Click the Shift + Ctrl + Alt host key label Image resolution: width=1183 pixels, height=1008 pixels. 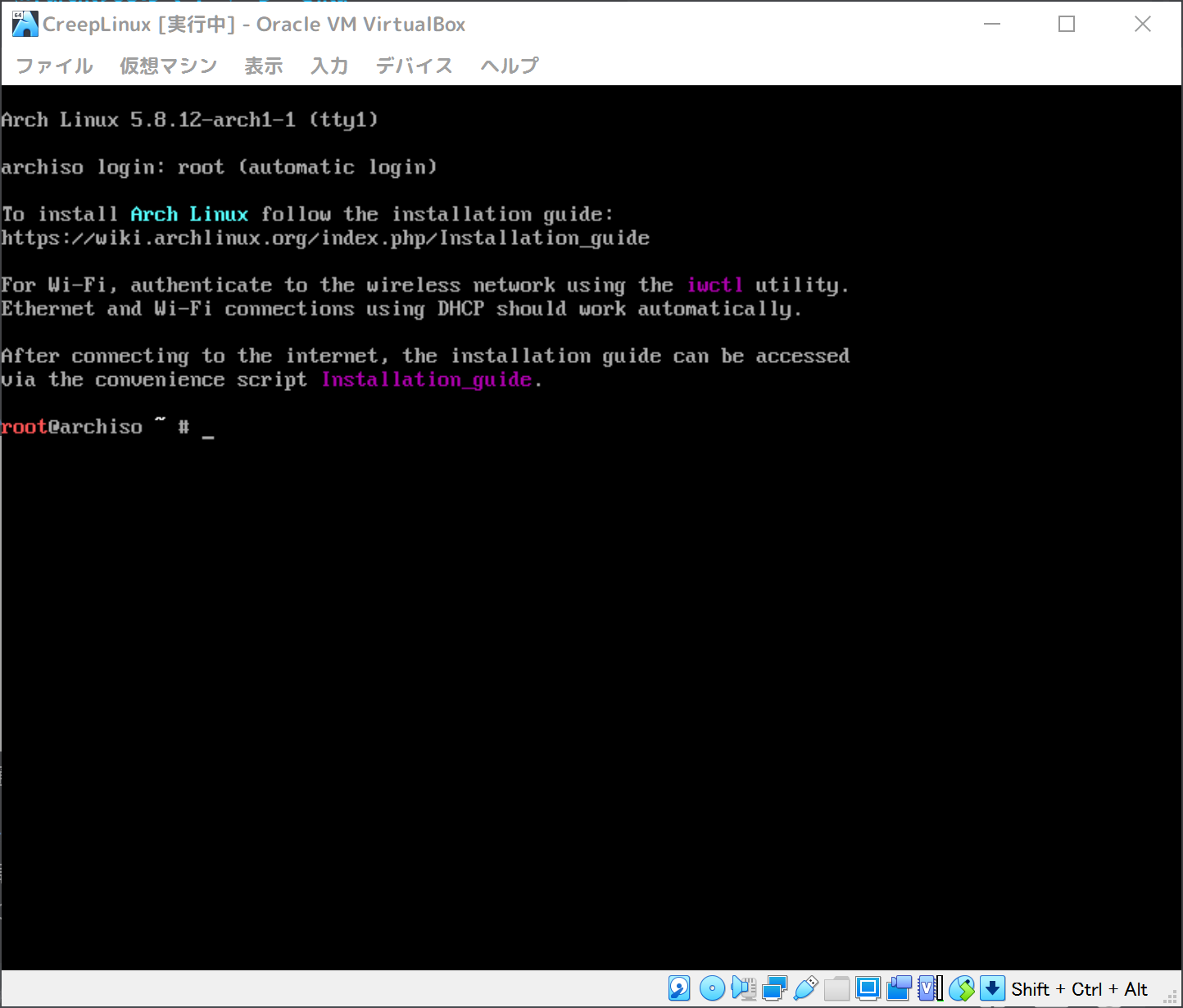(x=1079, y=989)
